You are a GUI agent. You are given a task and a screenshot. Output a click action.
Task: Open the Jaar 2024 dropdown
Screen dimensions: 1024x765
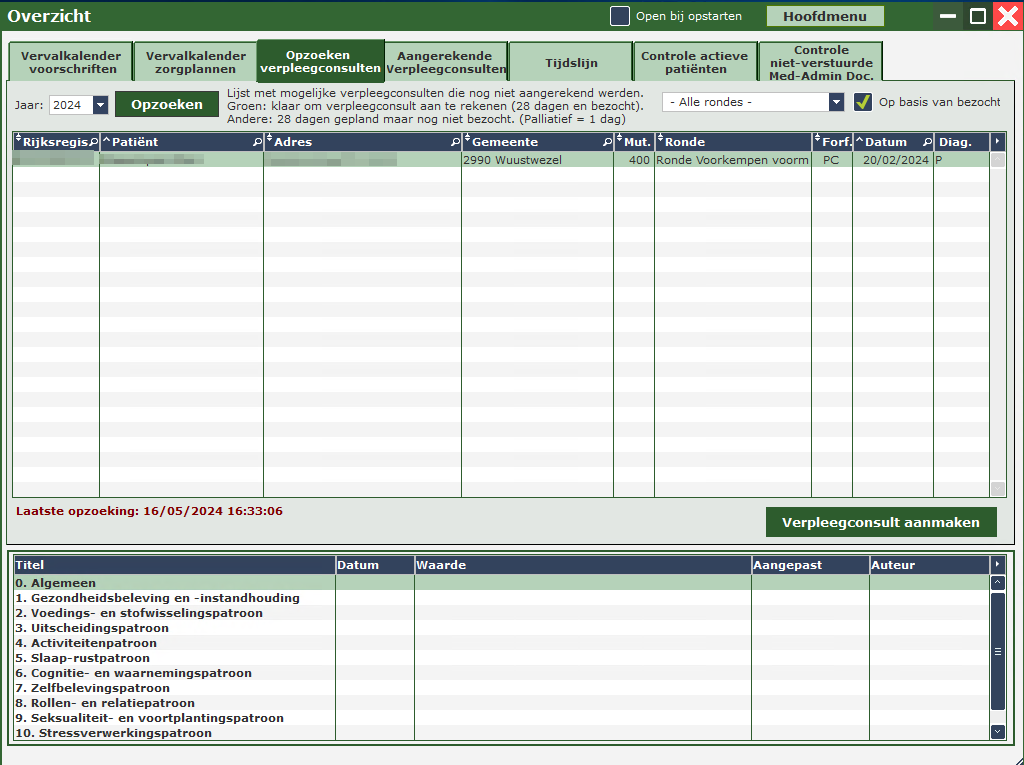click(99, 105)
